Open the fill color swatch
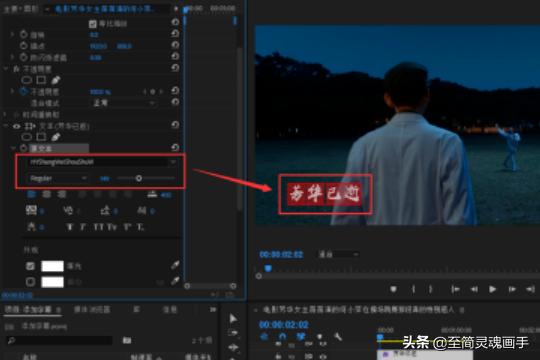 tap(52, 266)
